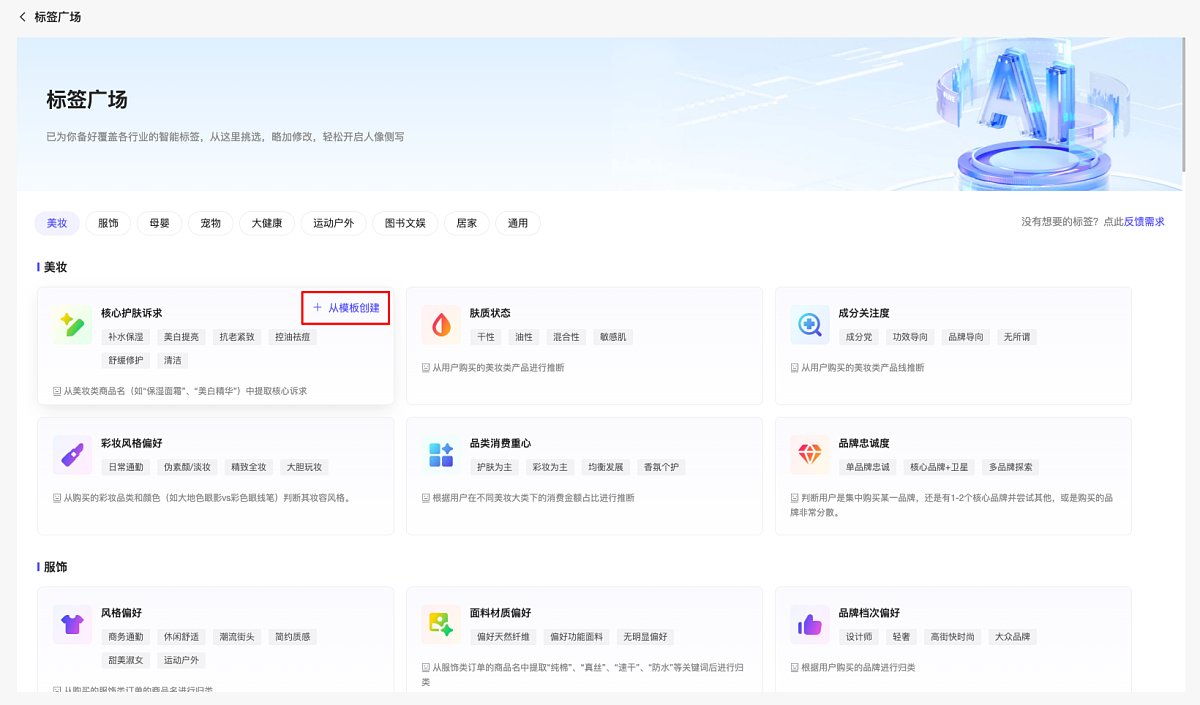The width and height of the screenshot is (1200, 705).
Task: Click the document icon in 彩妆风格偏好 description
Action: click(57, 497)
